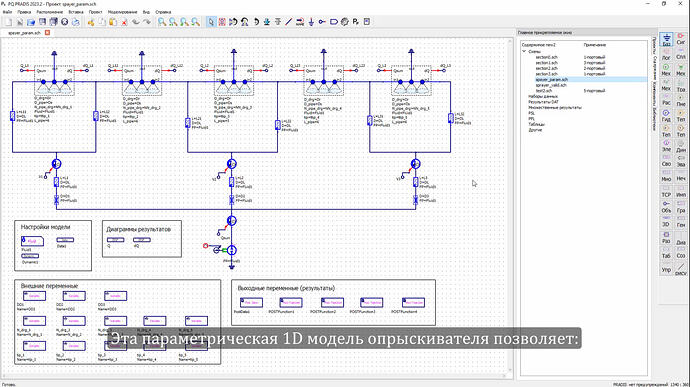Click the last magnifier zoom icon

[x=195, y=22]
